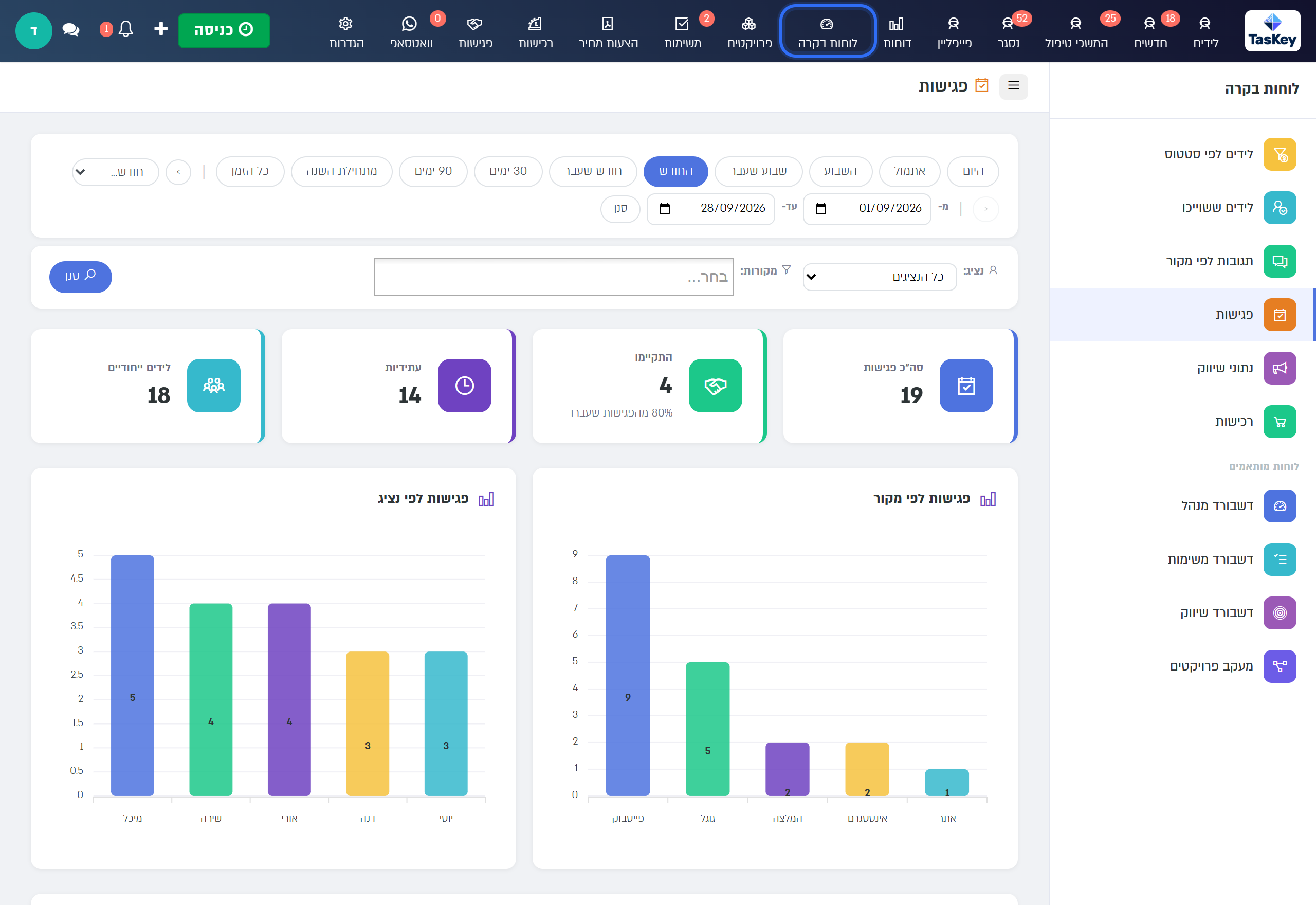Open מעקב פרויקטים workflow icon
Viewport: 1316px width, 905px height.
click(x=1280, y=666)
